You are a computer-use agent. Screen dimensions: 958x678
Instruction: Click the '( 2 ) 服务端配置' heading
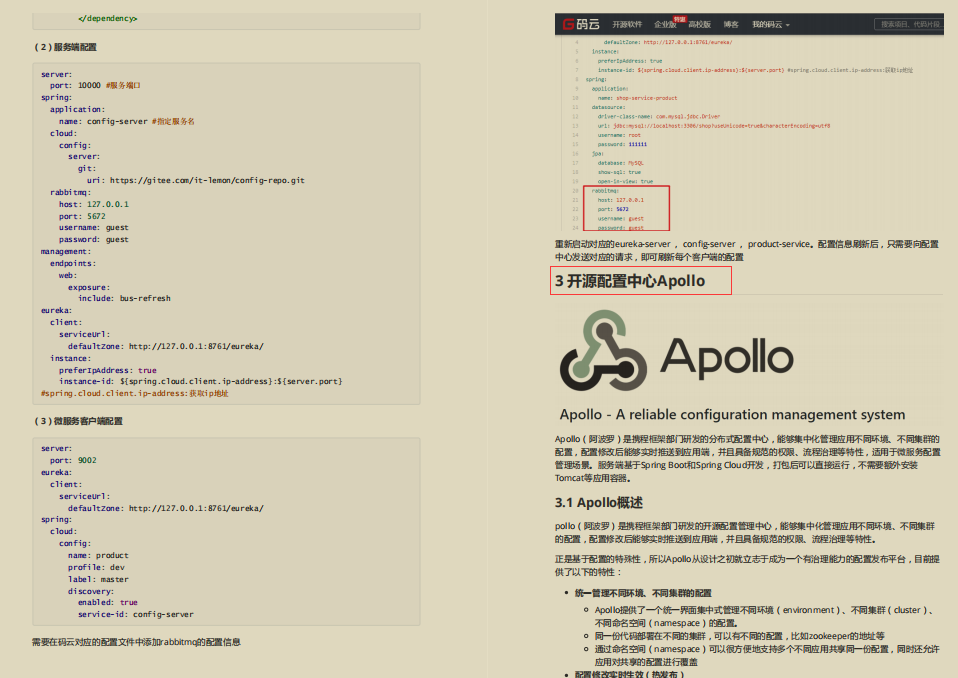point(65,47)
